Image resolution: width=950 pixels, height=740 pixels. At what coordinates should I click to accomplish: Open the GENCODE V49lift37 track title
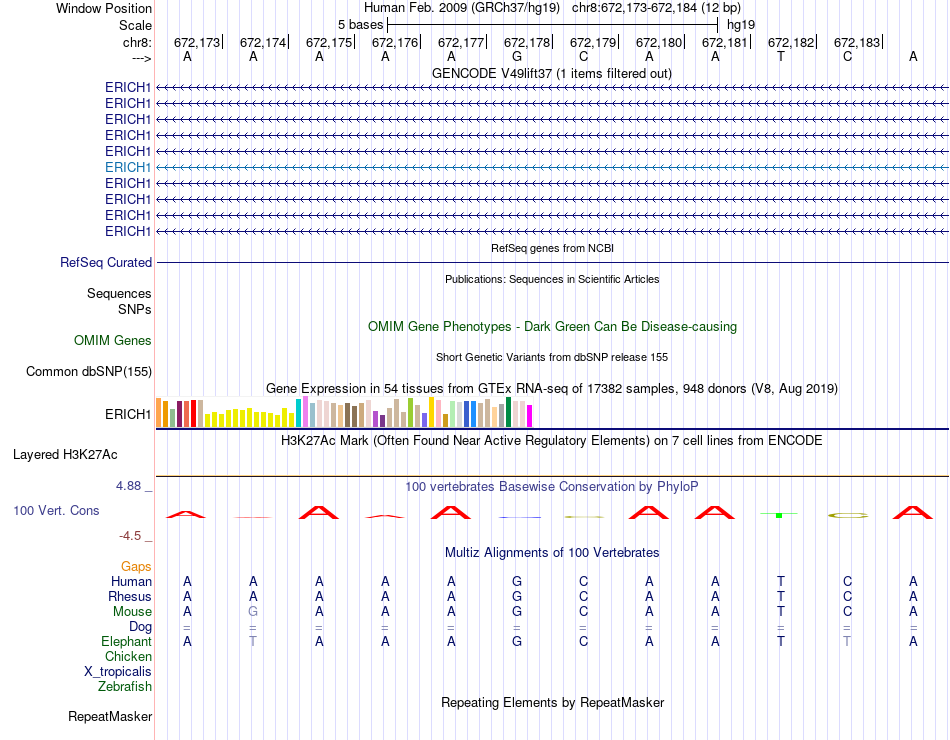[x=552, y=73]
